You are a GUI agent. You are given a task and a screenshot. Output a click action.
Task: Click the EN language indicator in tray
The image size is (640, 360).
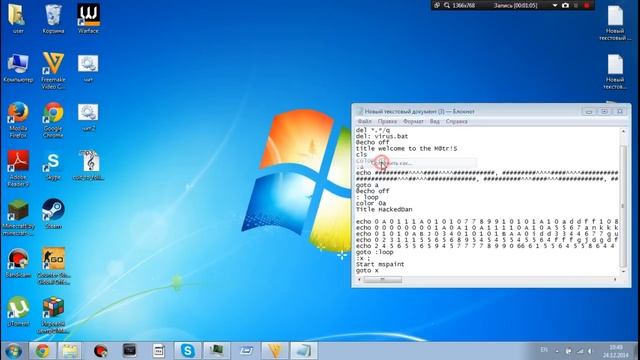click(x=544, y=350)
